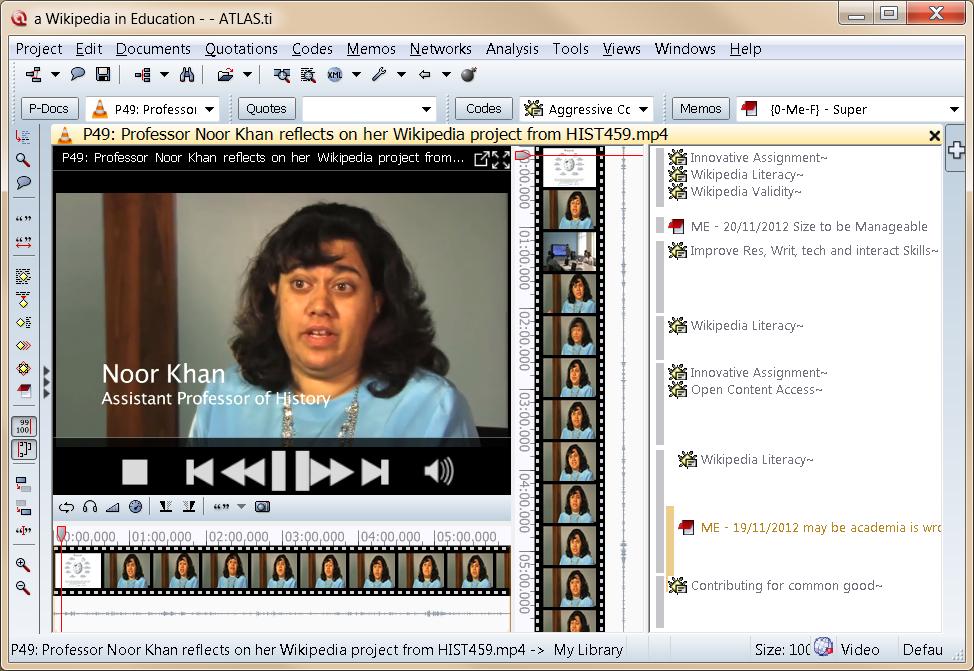This screenshot has width=974, height=671.
Task: Click the Wikipedia globe thumbnail in horizontal filmstrip
Action: pos(78,570)
